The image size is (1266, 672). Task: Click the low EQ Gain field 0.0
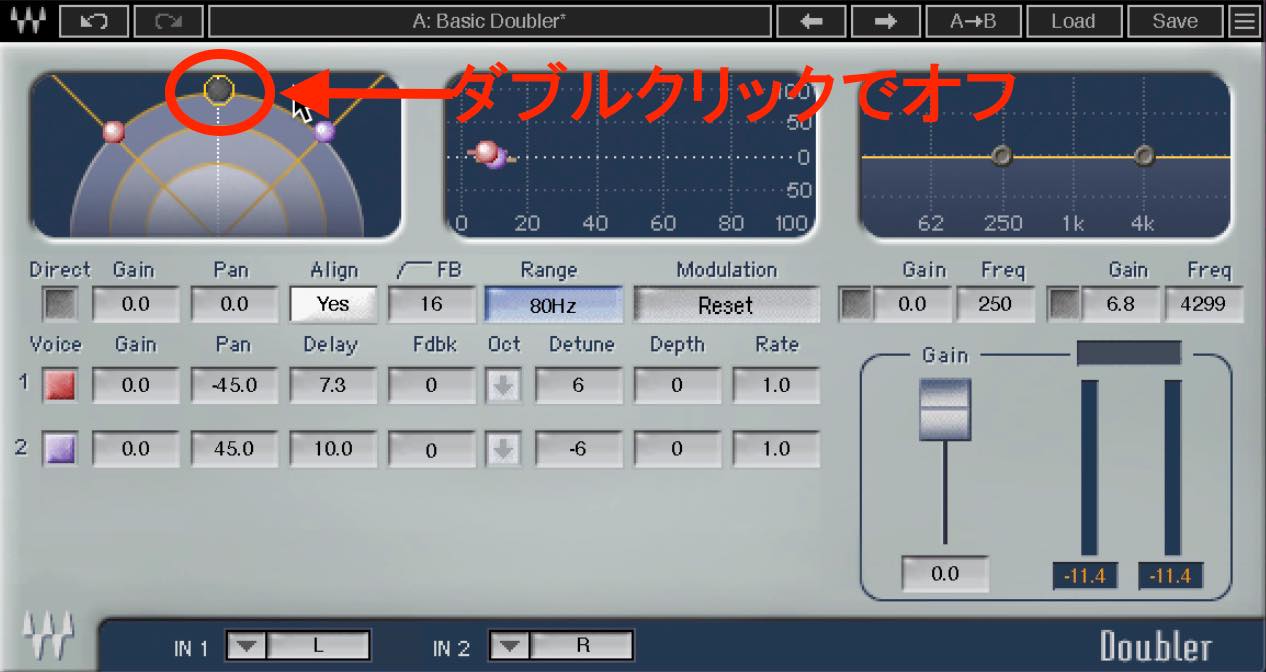(x=912, y=304)
